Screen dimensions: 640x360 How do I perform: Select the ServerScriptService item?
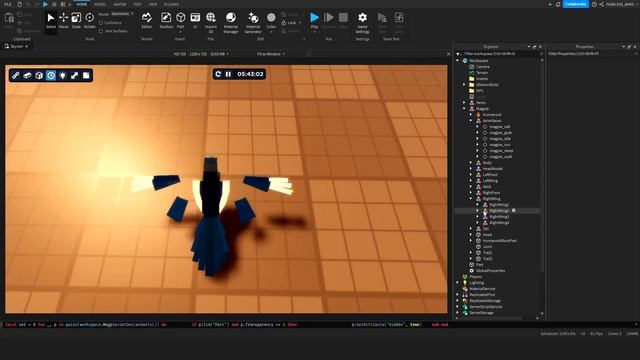click(485, 307)
